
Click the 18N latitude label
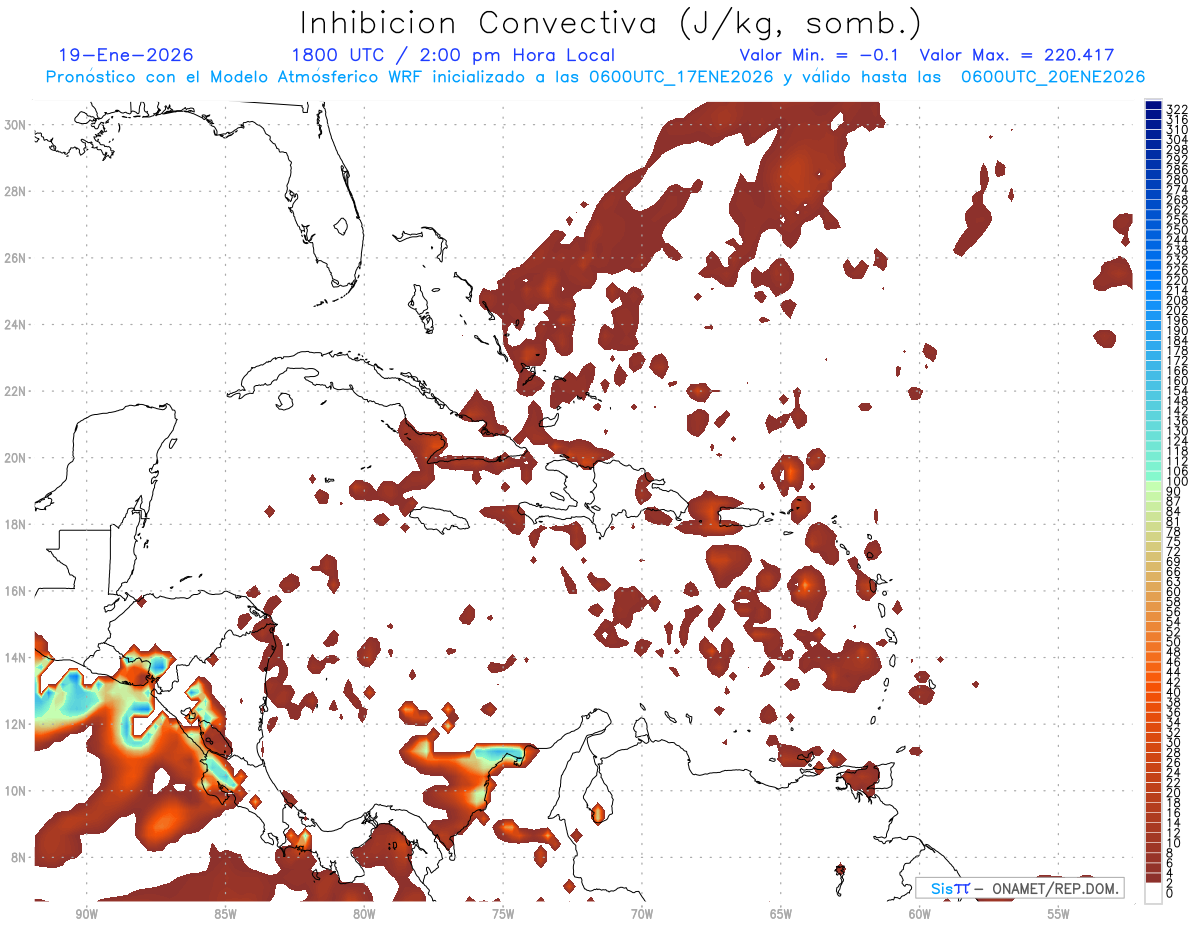pyautogui.click(x=16, y=524)
